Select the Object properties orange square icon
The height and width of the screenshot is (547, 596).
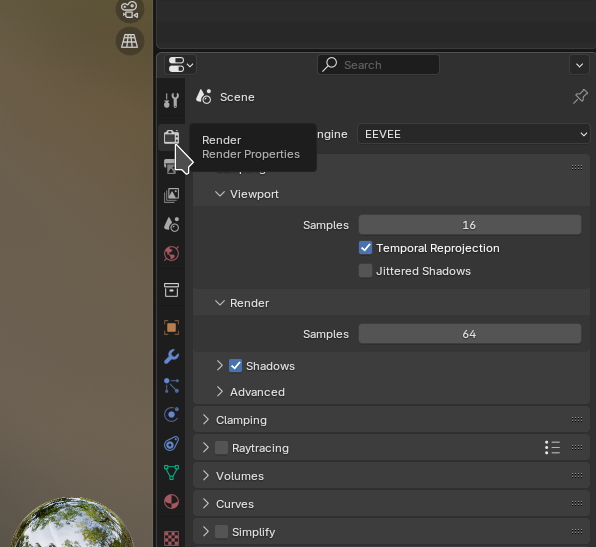[171, 327]
